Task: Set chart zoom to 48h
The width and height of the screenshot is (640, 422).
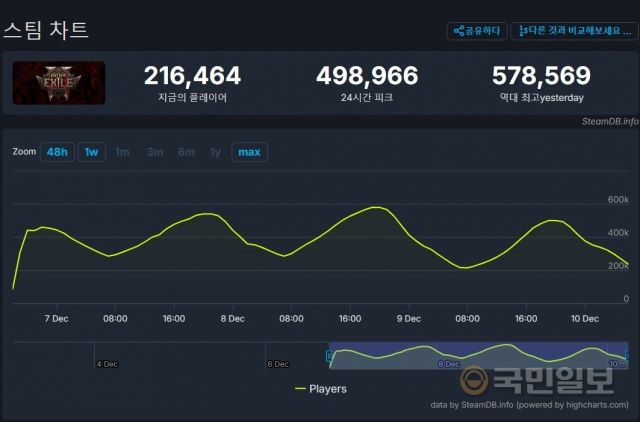Action: 57,152
